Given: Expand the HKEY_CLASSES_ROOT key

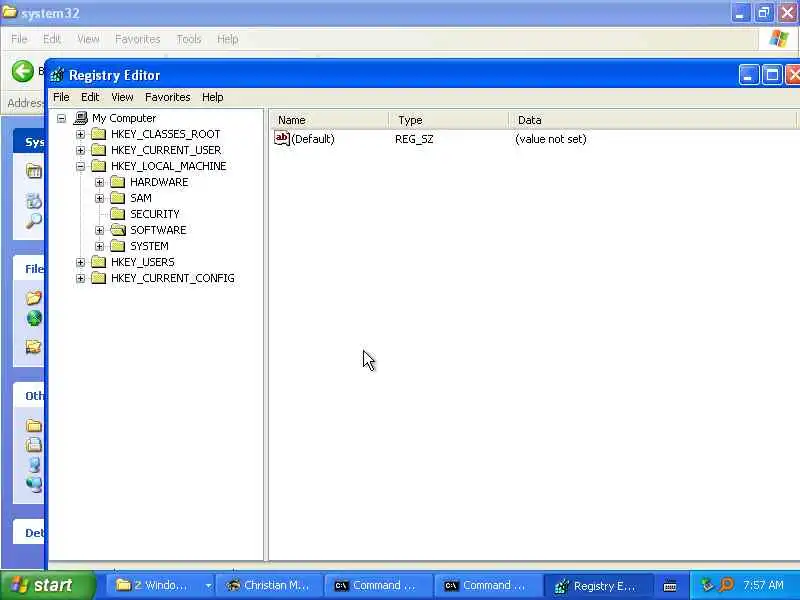Looking at the screenshot, I should (81, 135).
